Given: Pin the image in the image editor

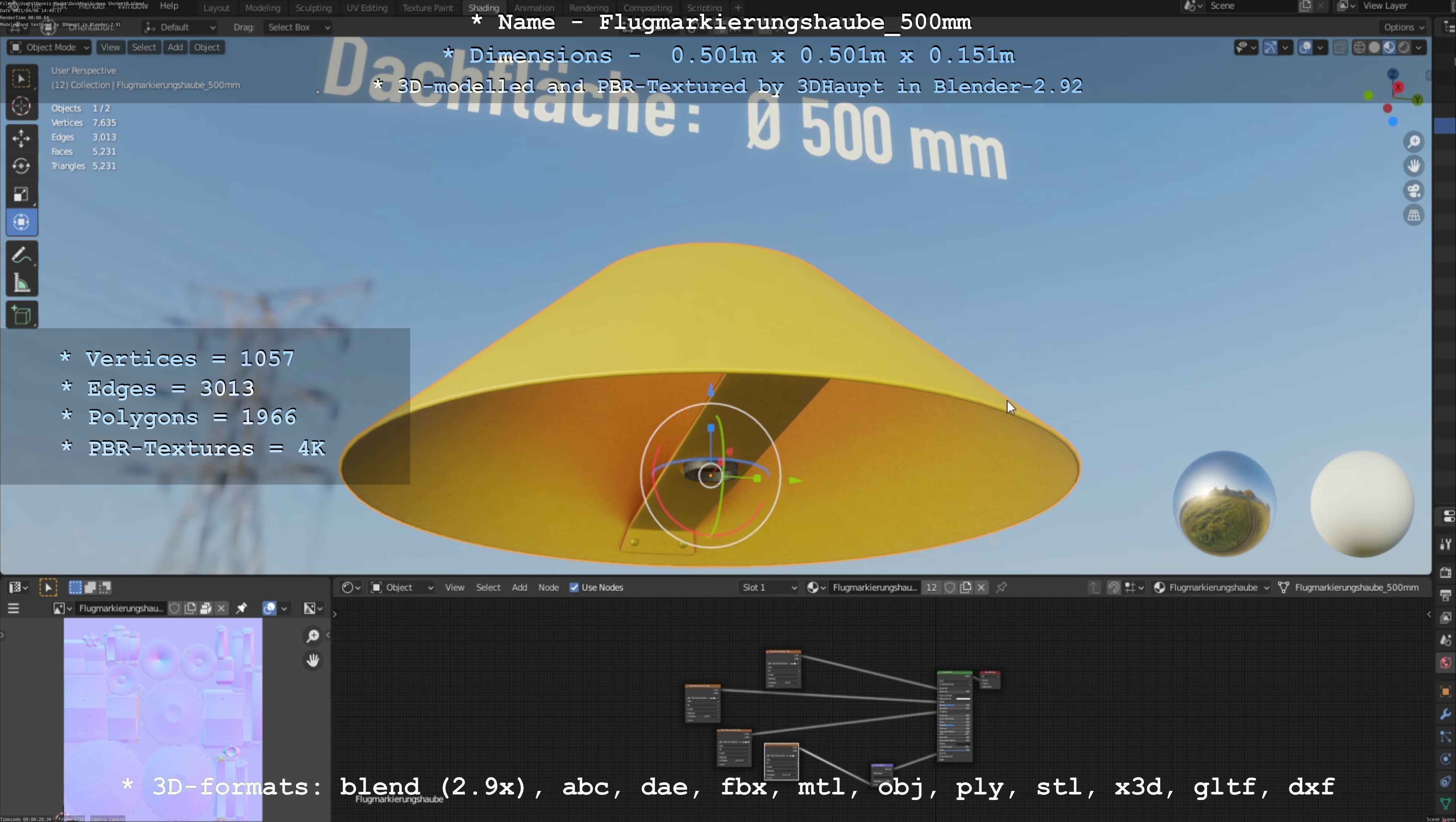Looking at the screenshot, I should click(241, 608).
